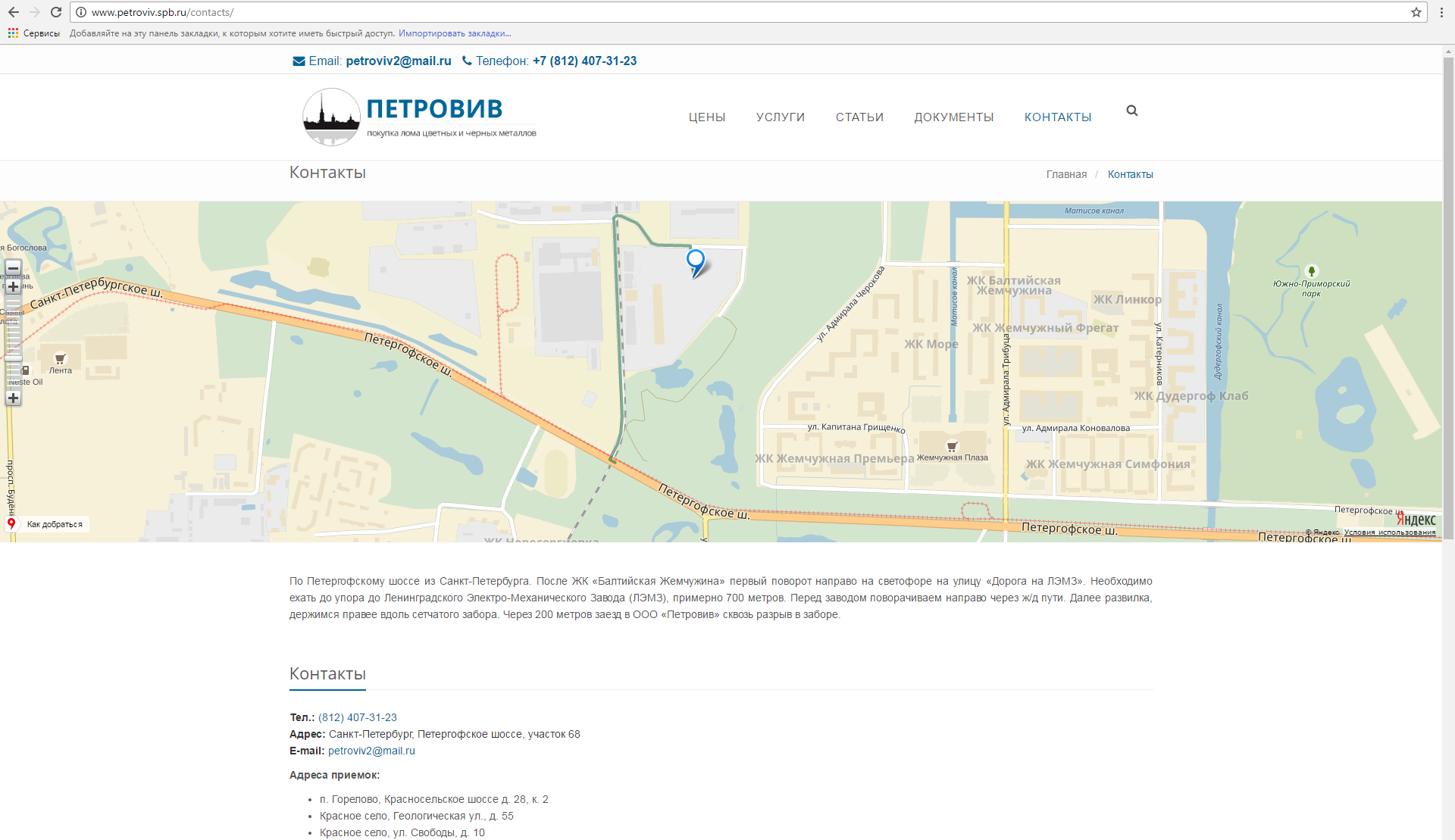1455x840 pixels.
Task: Click the page vertical scrollbar thumb
Action: pos(1448,298)
